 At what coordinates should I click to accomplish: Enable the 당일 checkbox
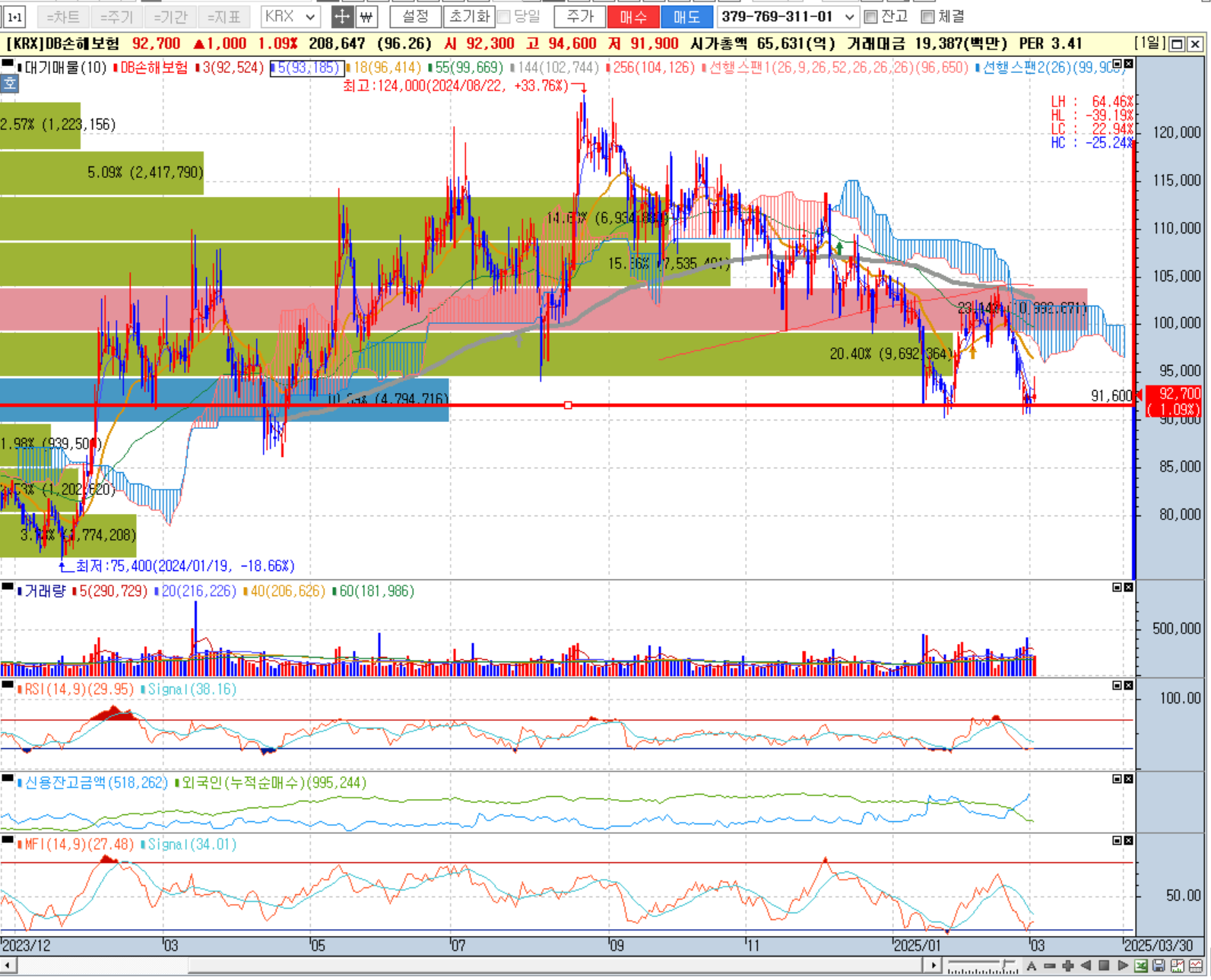(503, 17)
